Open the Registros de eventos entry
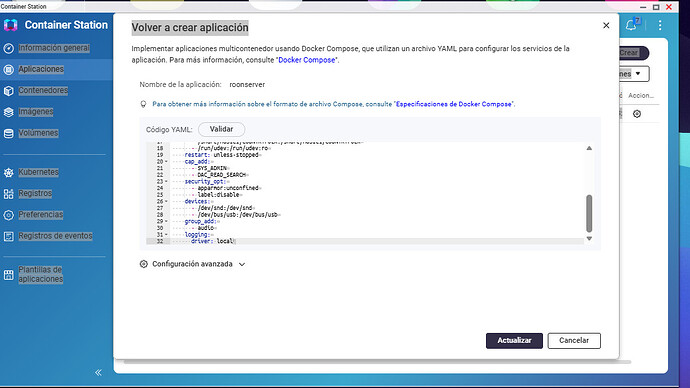This screenshot has height=388, width=690. [55, 236]
